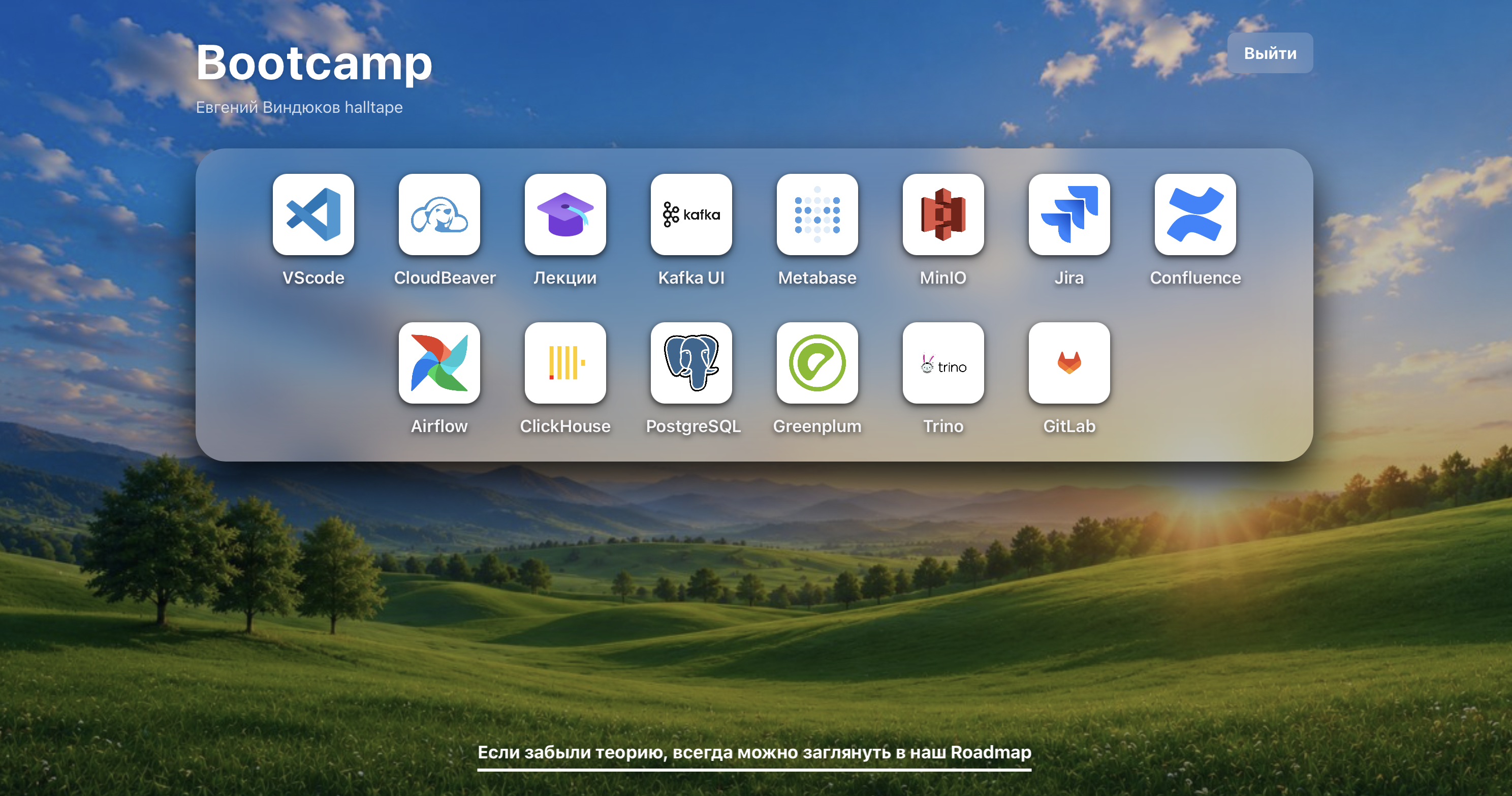Click the GitLab text label
Image resolution: width=1512 pixels, height=796 pixels.
[1069, 426]
